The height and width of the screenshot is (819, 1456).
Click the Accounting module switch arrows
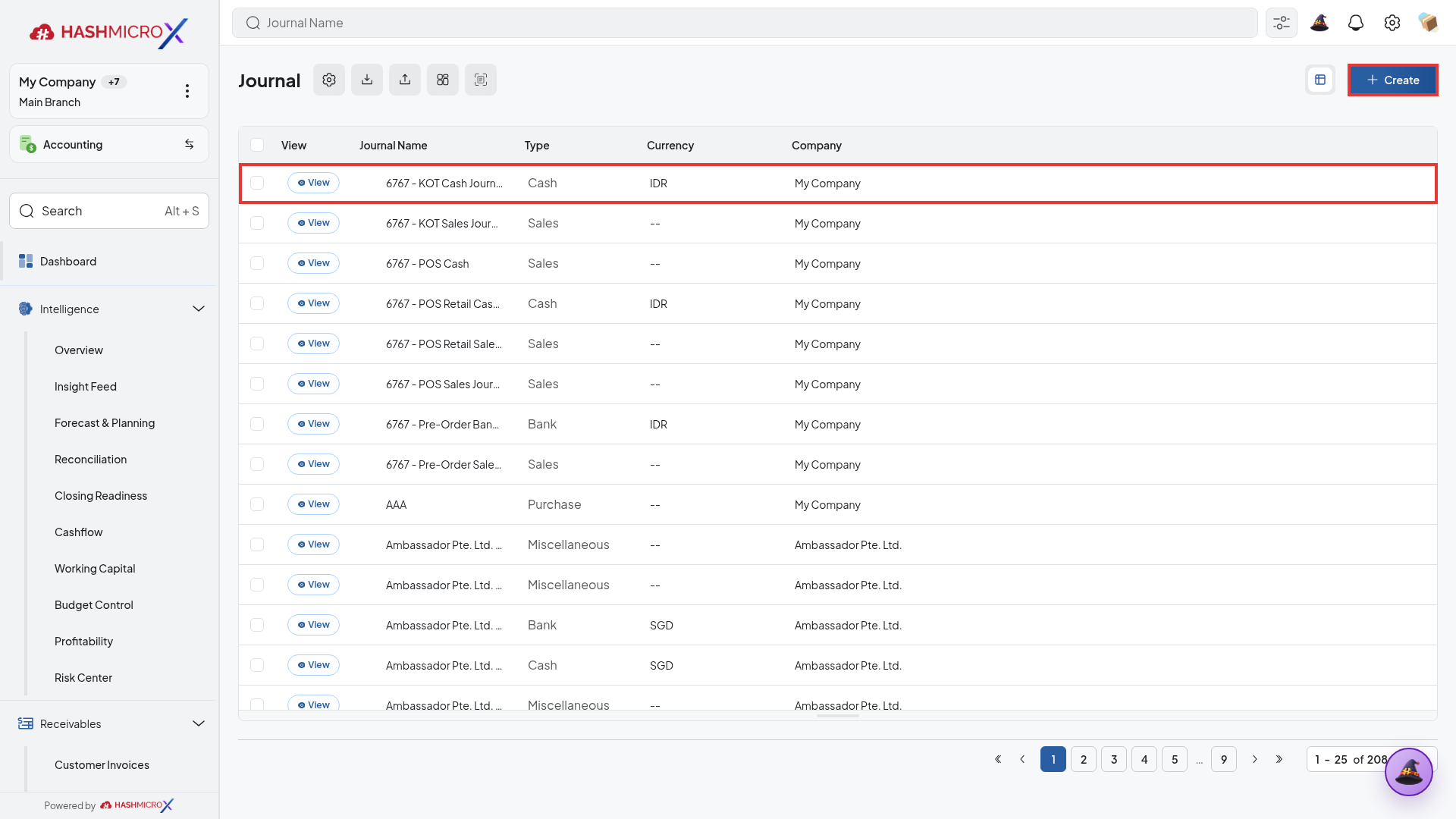point(190,144)
